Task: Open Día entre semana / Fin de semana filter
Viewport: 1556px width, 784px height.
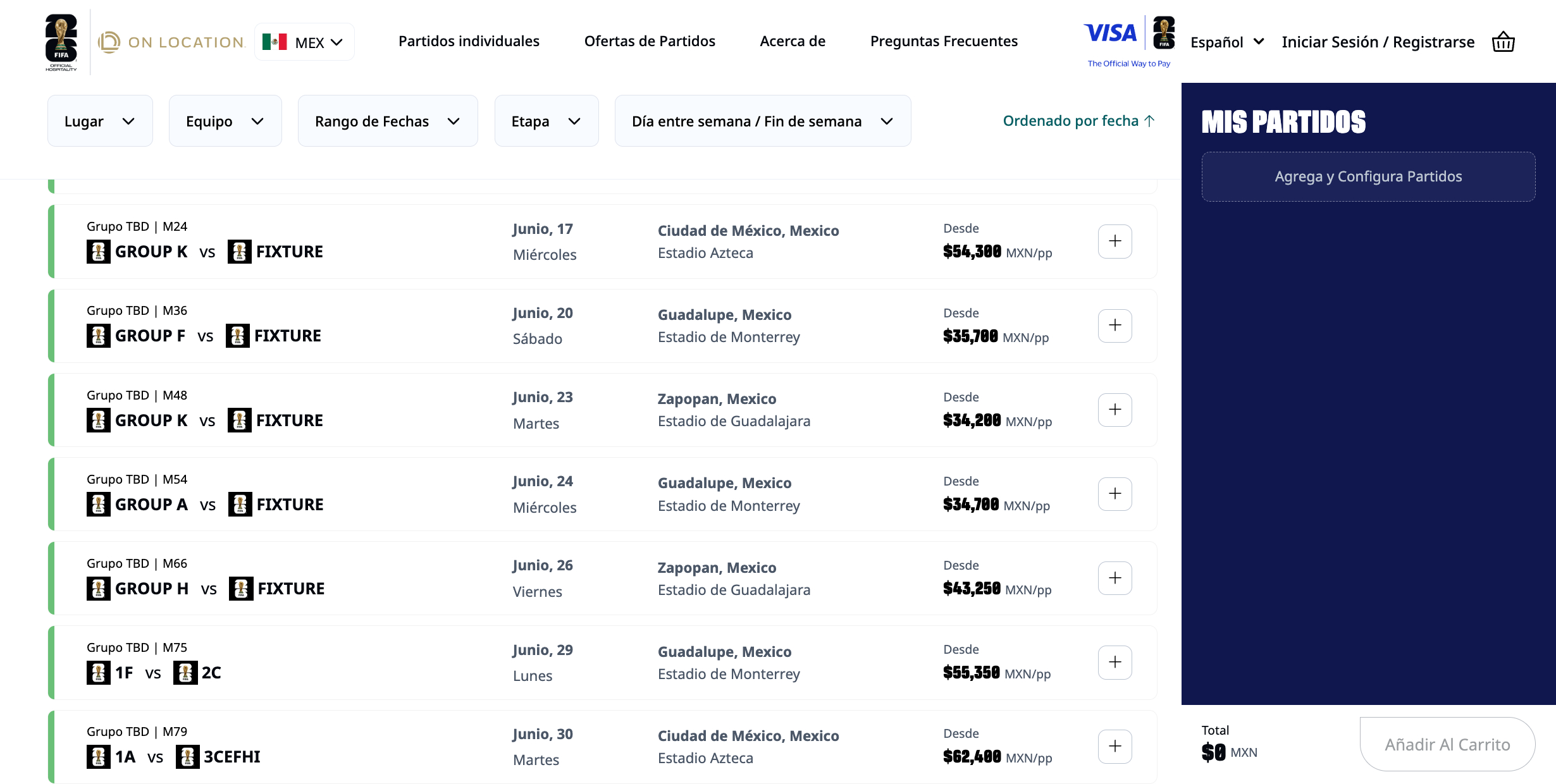Action: [763, 121]
